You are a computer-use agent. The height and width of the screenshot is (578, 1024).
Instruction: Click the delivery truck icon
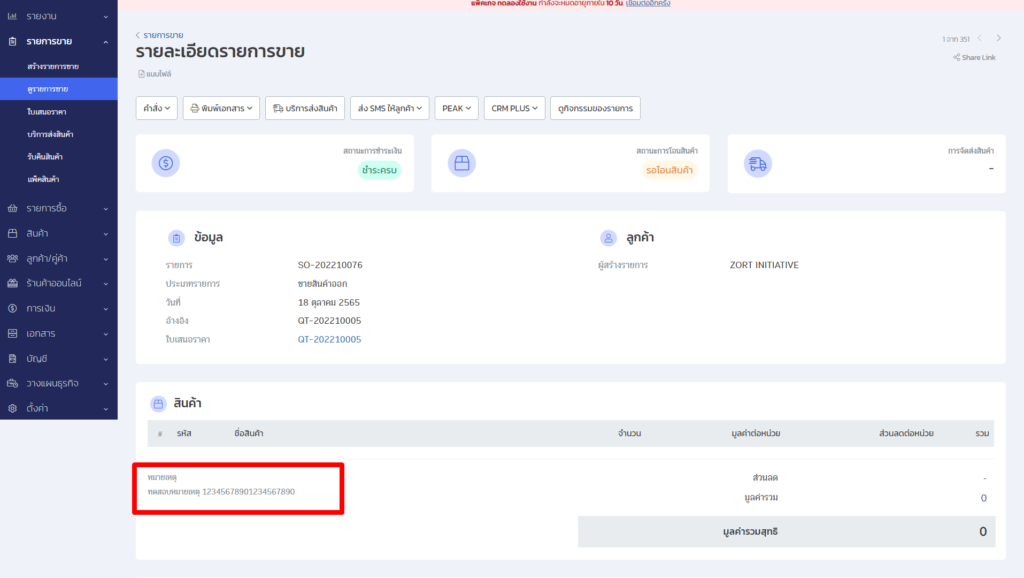757,163
